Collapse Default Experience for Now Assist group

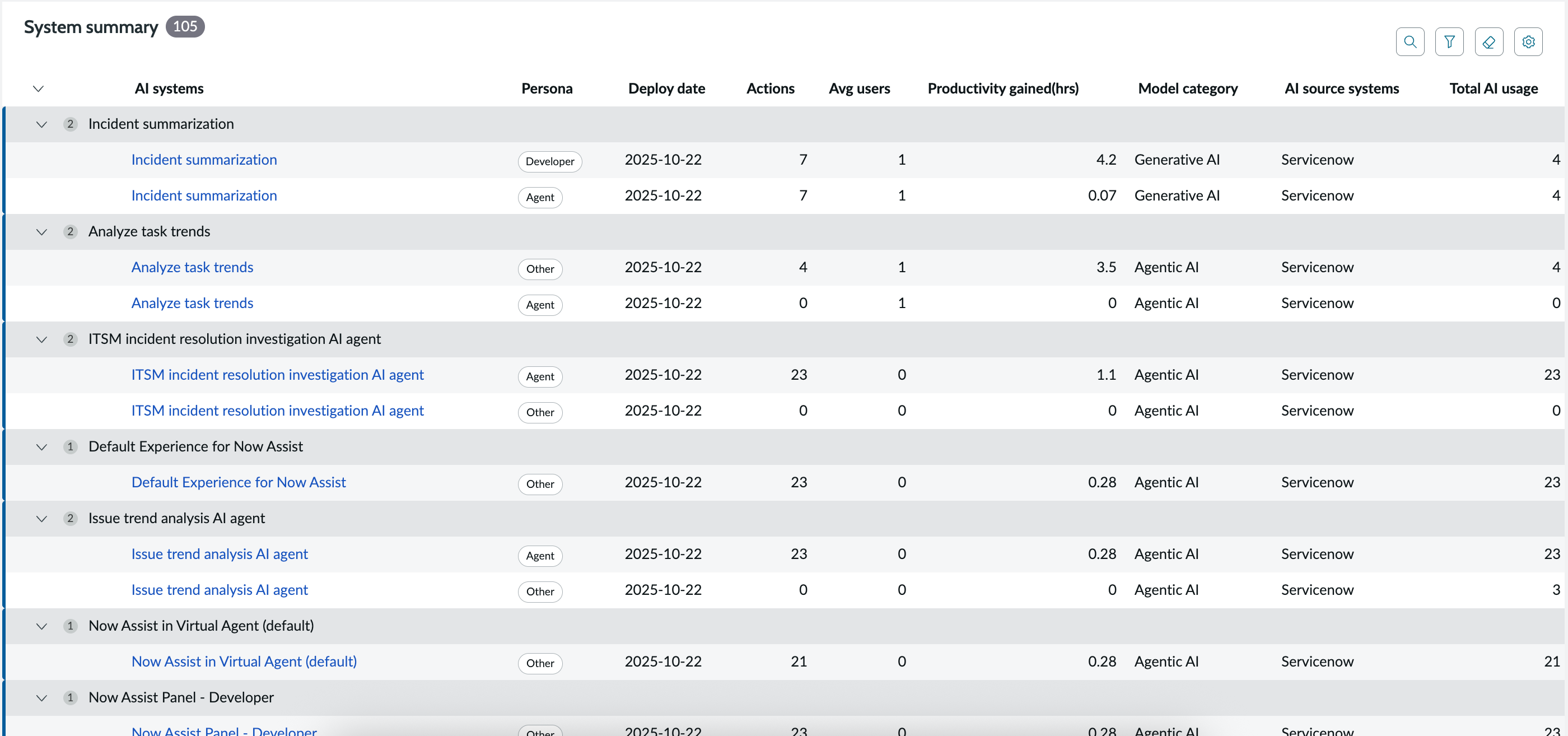coord(41,447)
